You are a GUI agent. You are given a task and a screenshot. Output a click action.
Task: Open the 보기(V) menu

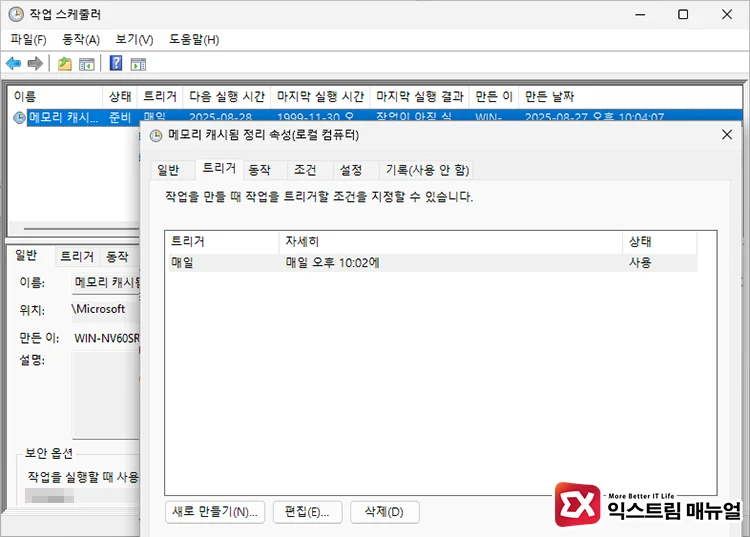point(134,40)
